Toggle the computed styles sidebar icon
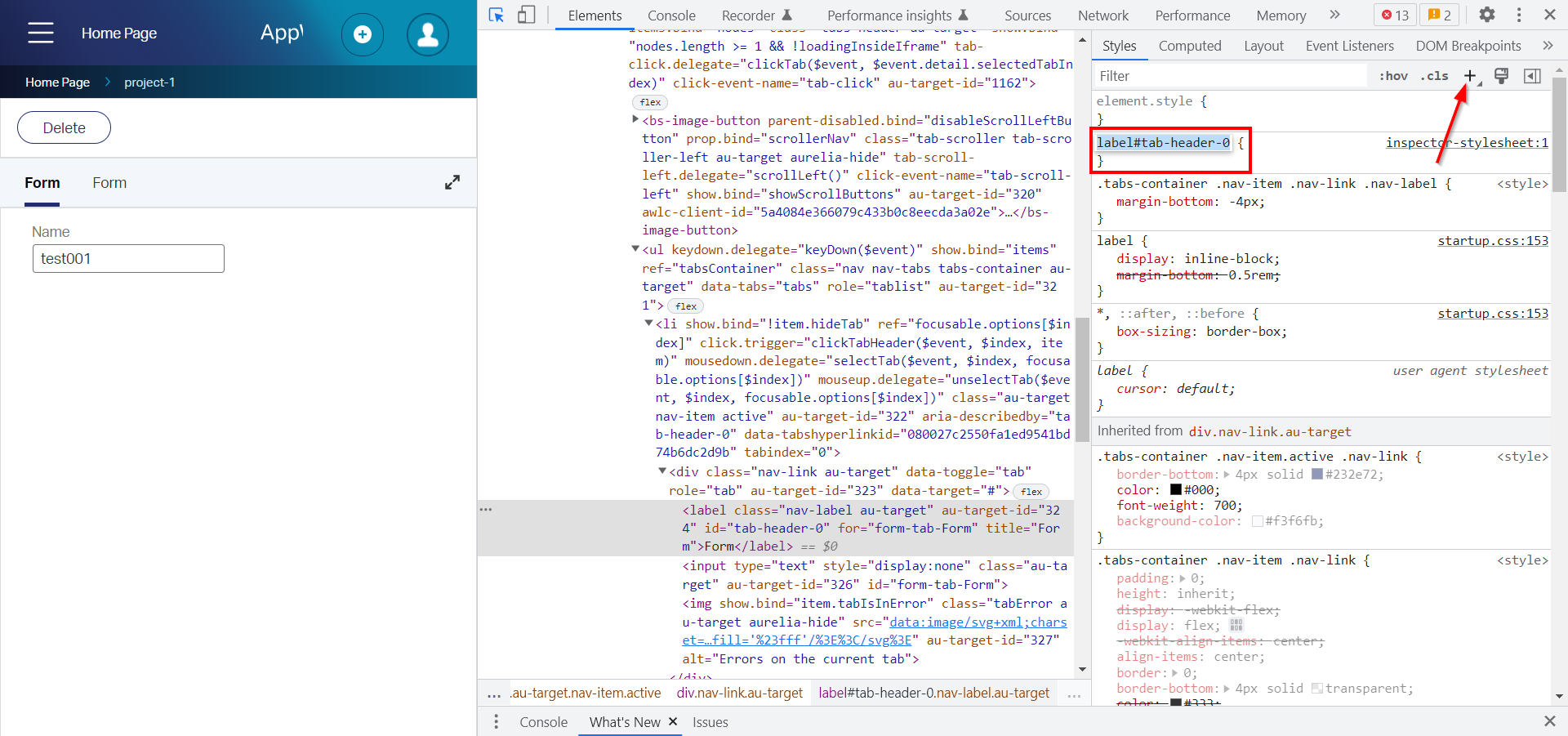This screenshot has width=1568, height=736. pos(1532,76)
